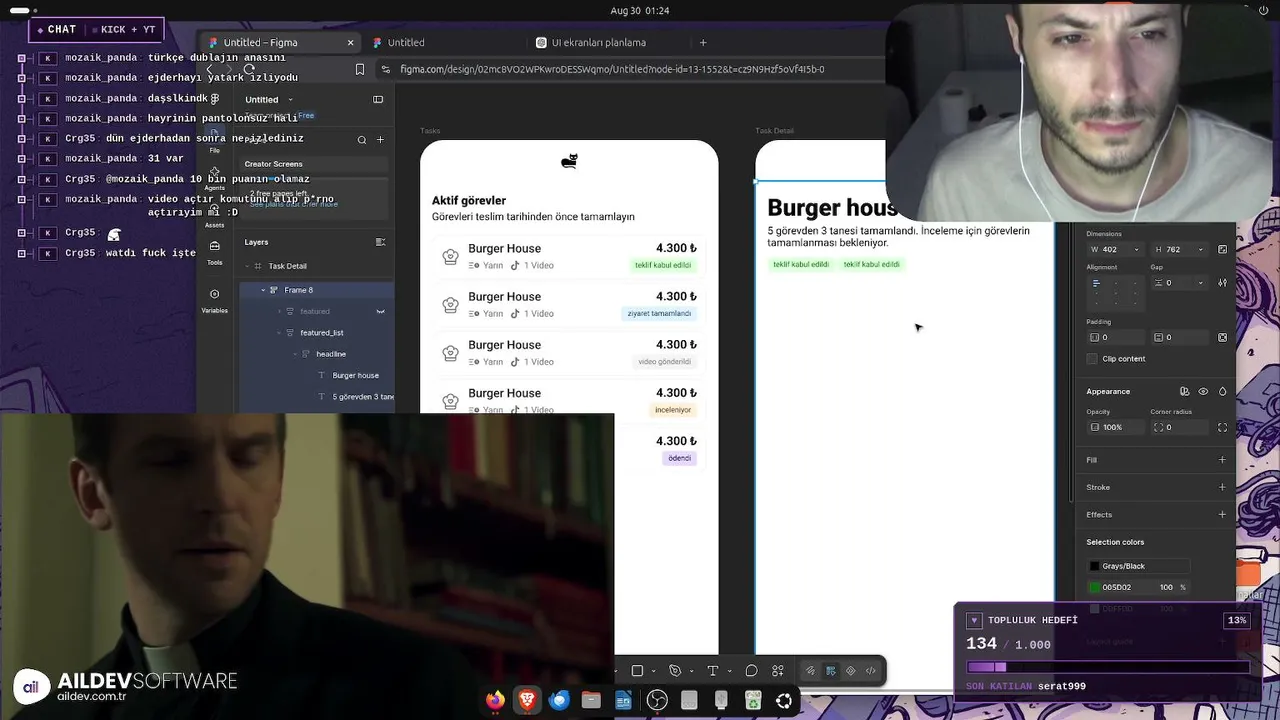The height and width of the screenshot is (720, 1280).
Task: Select the Rectangle shape tool
Action: pyautogui.click(x=637, y=671)
